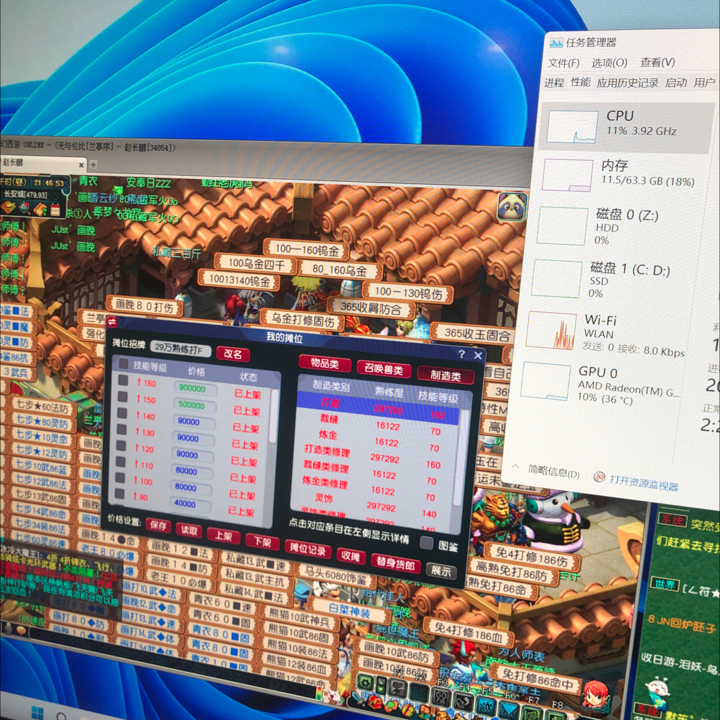Viewport: 720px width, 720px height.
Task: Open 摊位记录 stall records
Action: [307, 549]
